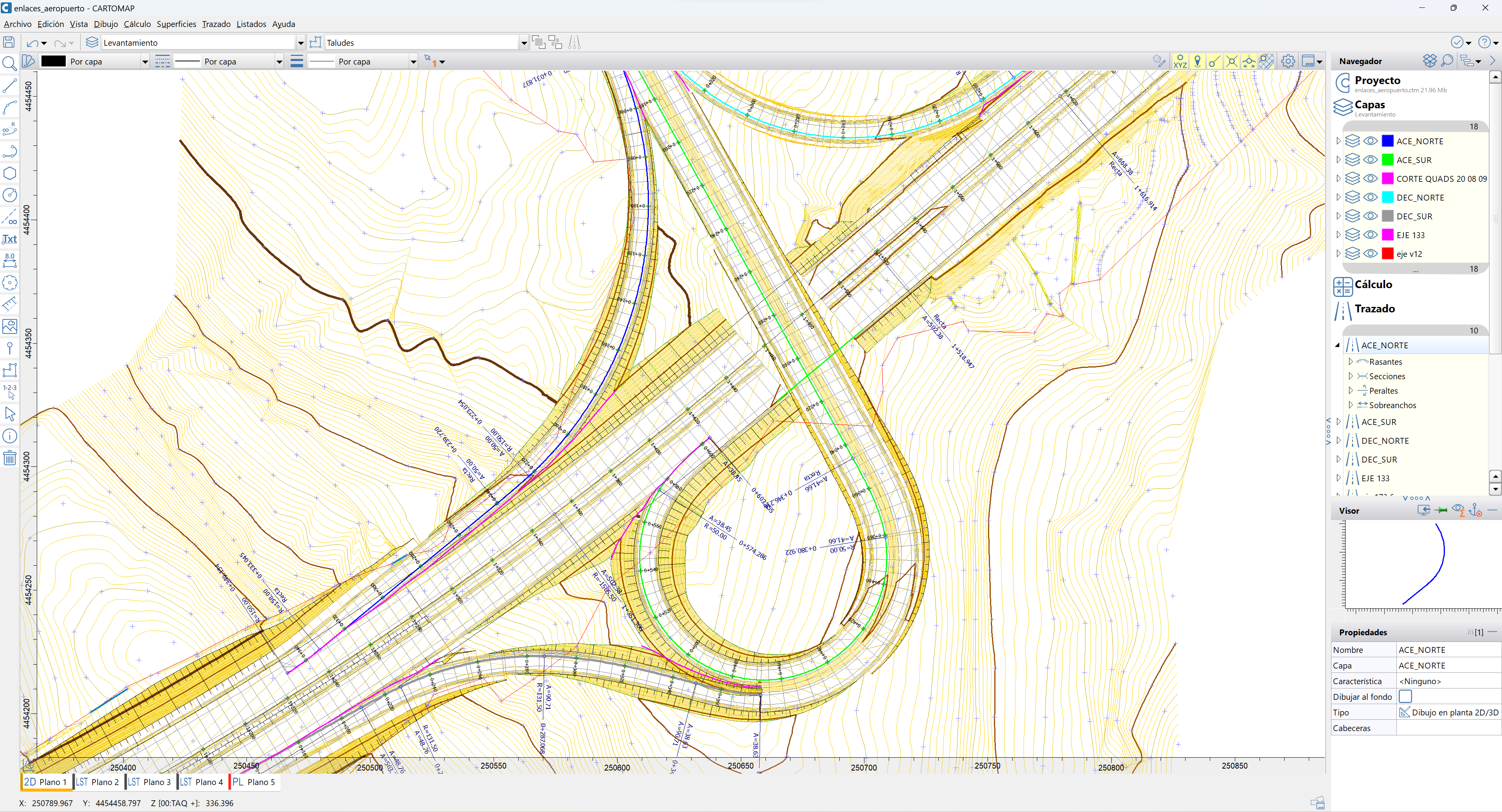
Task: Select the zoom magnifier tool
Action: coord(9,63)
